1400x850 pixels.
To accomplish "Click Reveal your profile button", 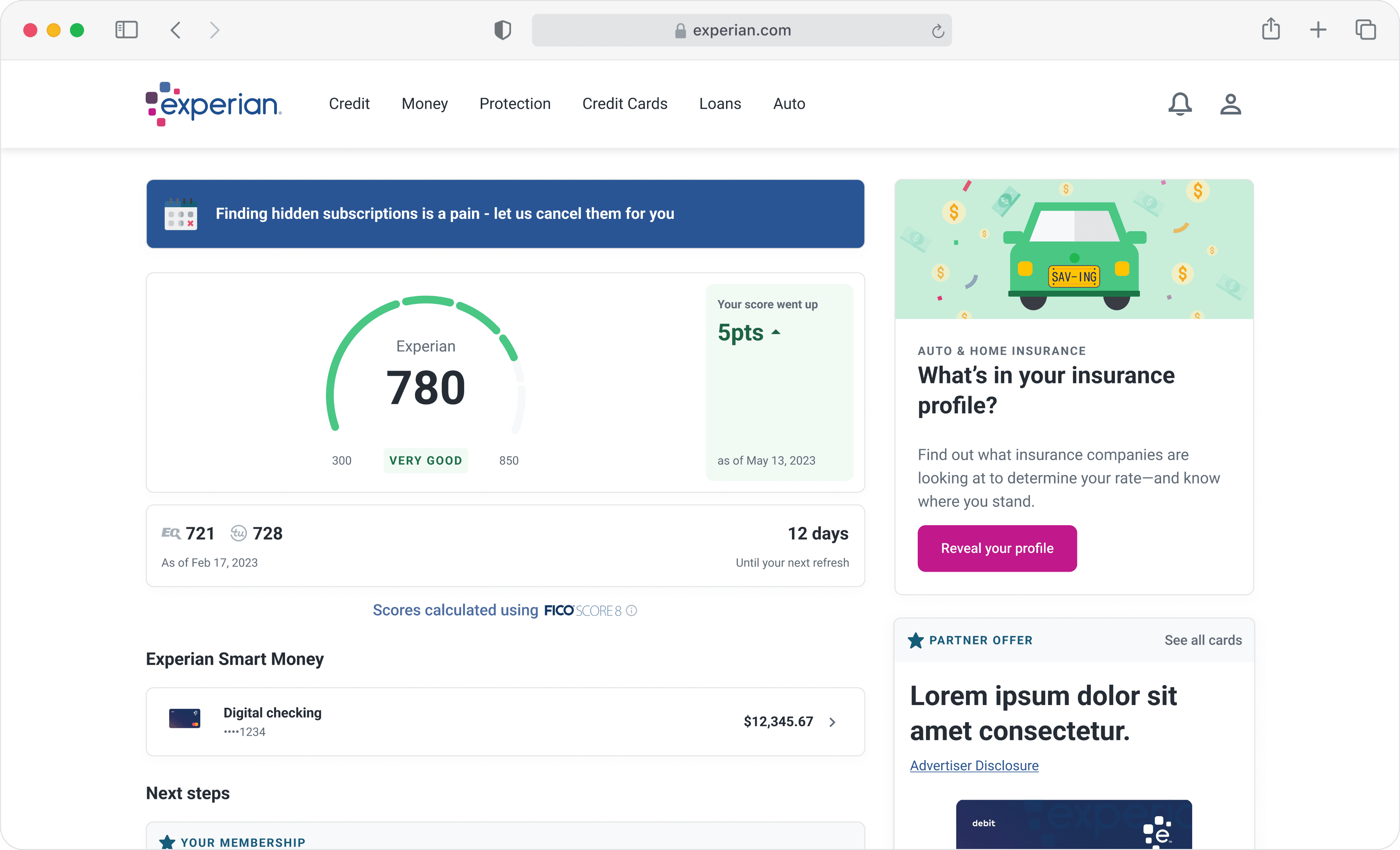I will 997,548.
